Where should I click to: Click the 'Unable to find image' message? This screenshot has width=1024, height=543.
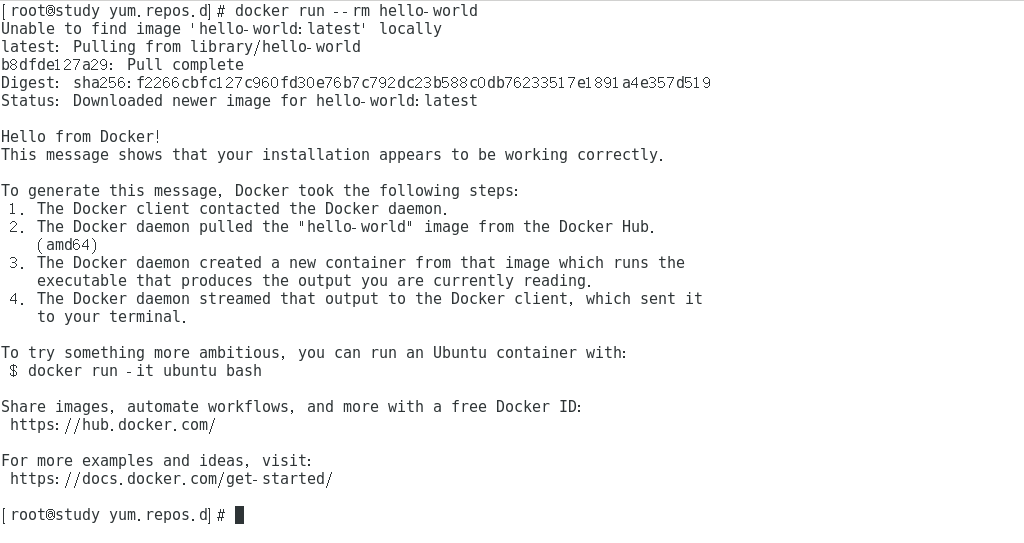(221, 29)
